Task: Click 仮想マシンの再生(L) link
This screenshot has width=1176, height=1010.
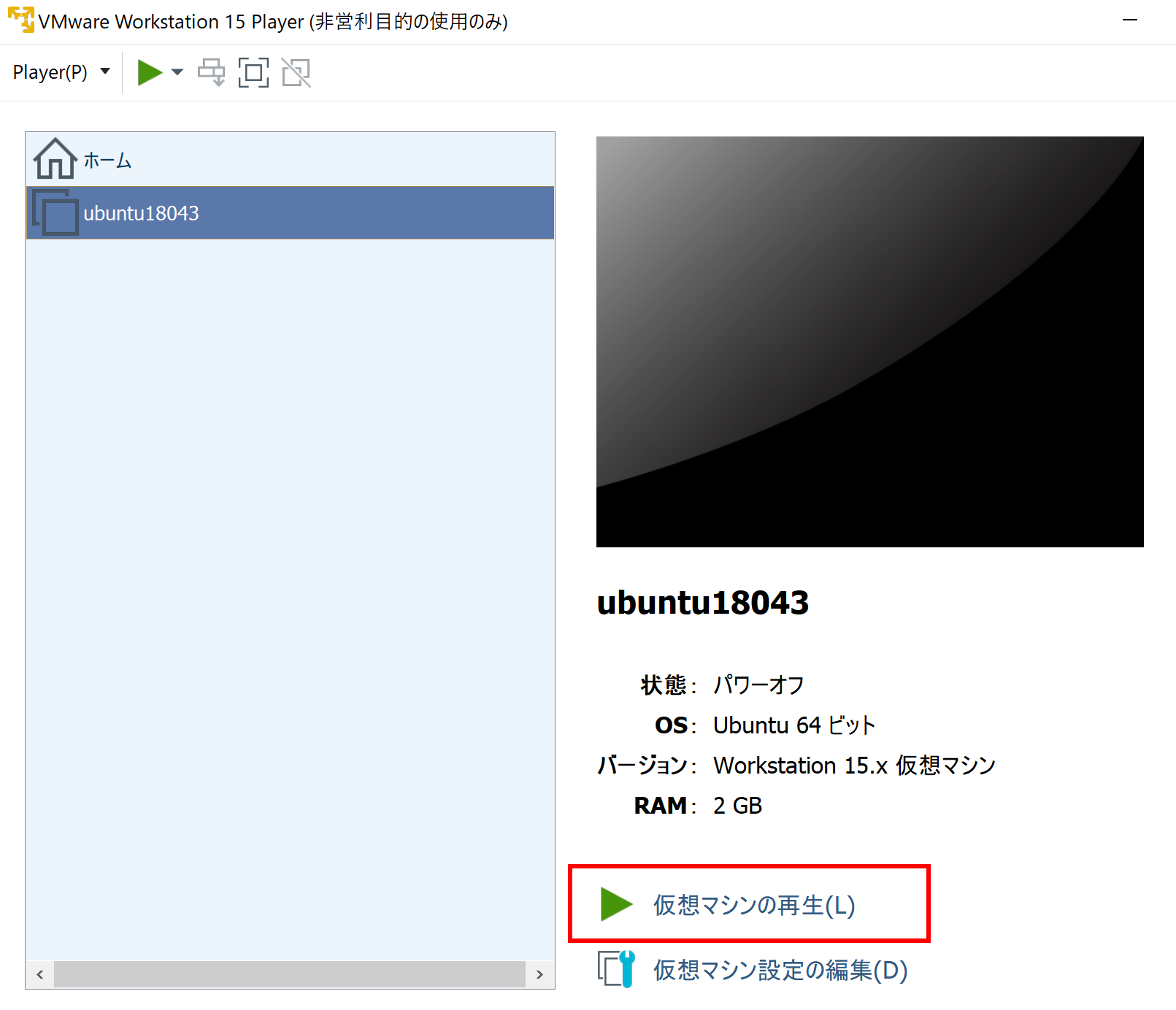Action: point(754,905)
